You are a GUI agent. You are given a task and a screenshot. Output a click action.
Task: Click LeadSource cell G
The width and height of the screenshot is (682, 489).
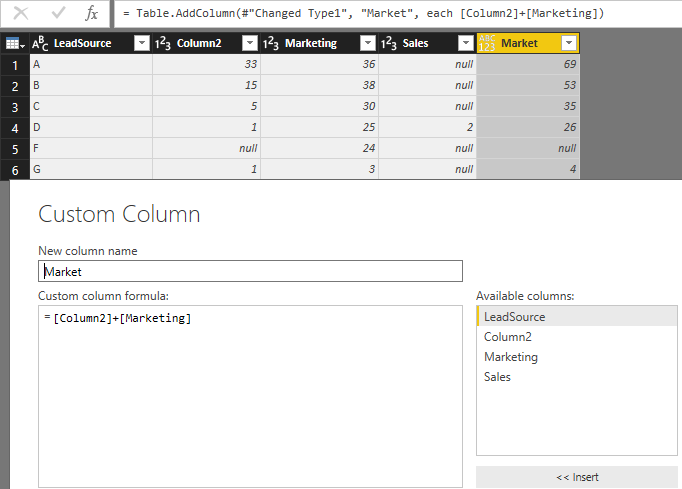pyautogui.click(x=91, y=169)
